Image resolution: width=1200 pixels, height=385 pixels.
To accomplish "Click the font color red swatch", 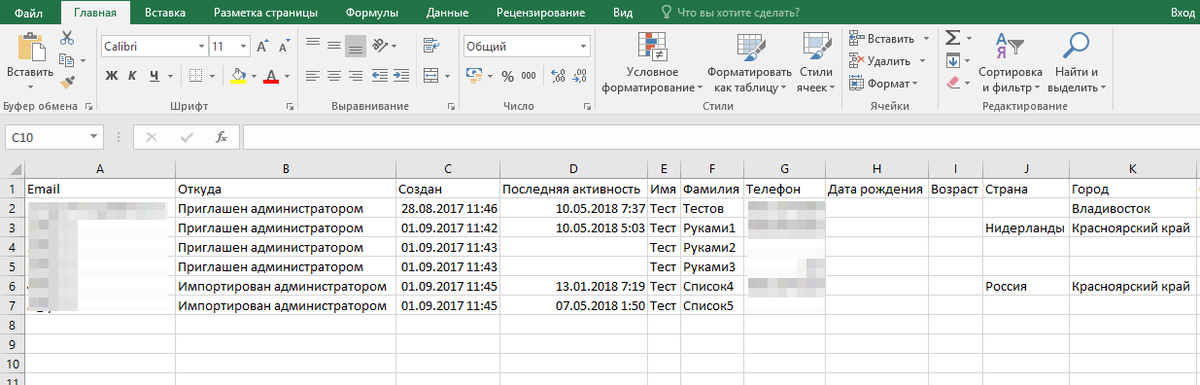I will 270,76.
